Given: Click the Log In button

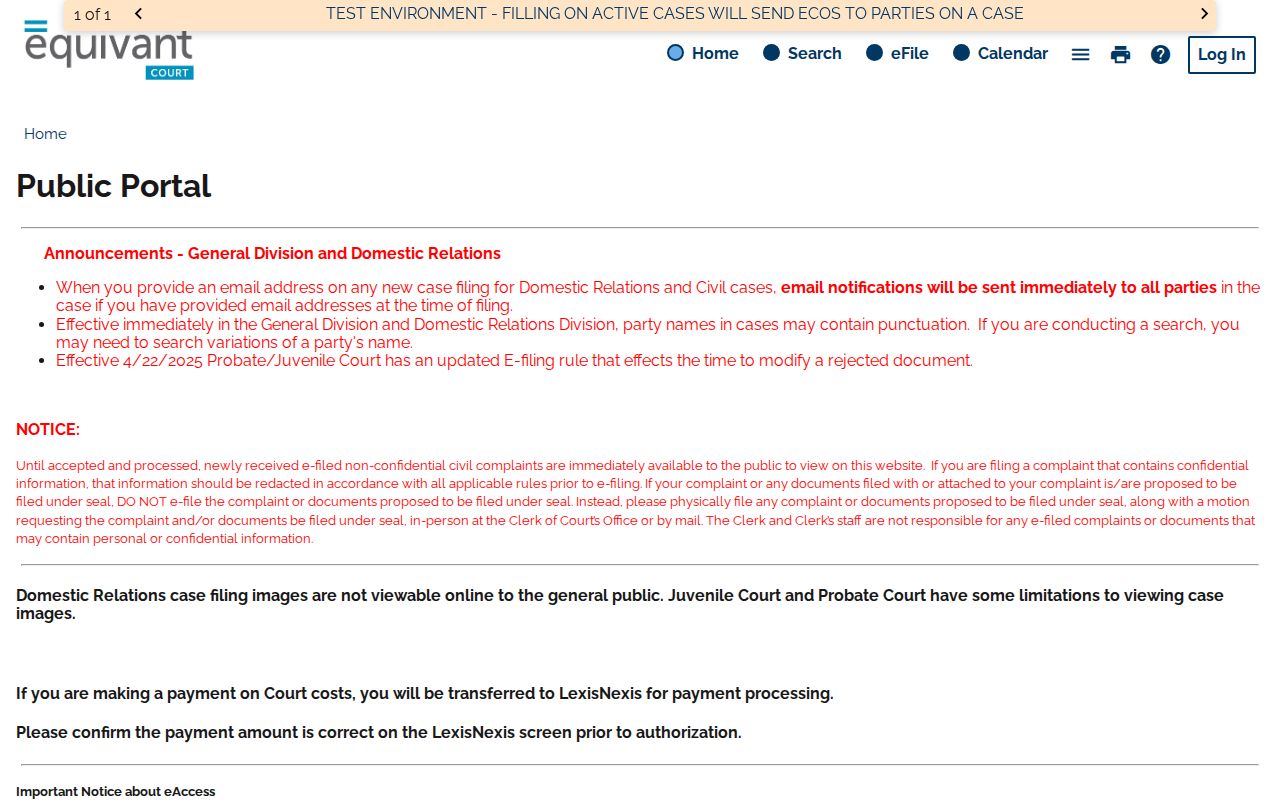Looking at the screenshot, I should click(1221, 55).
